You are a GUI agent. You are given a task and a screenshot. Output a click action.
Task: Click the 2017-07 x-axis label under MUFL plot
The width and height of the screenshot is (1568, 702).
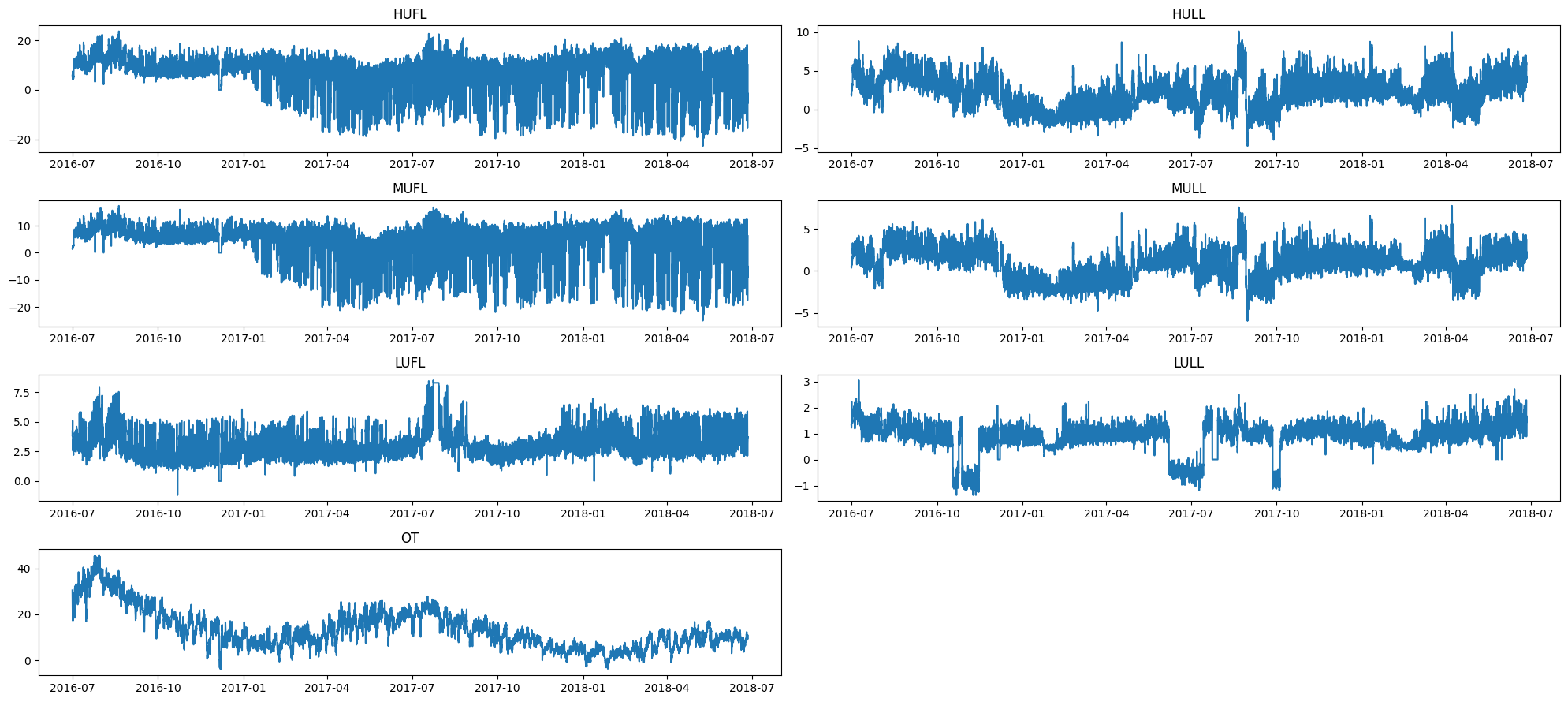412,338
